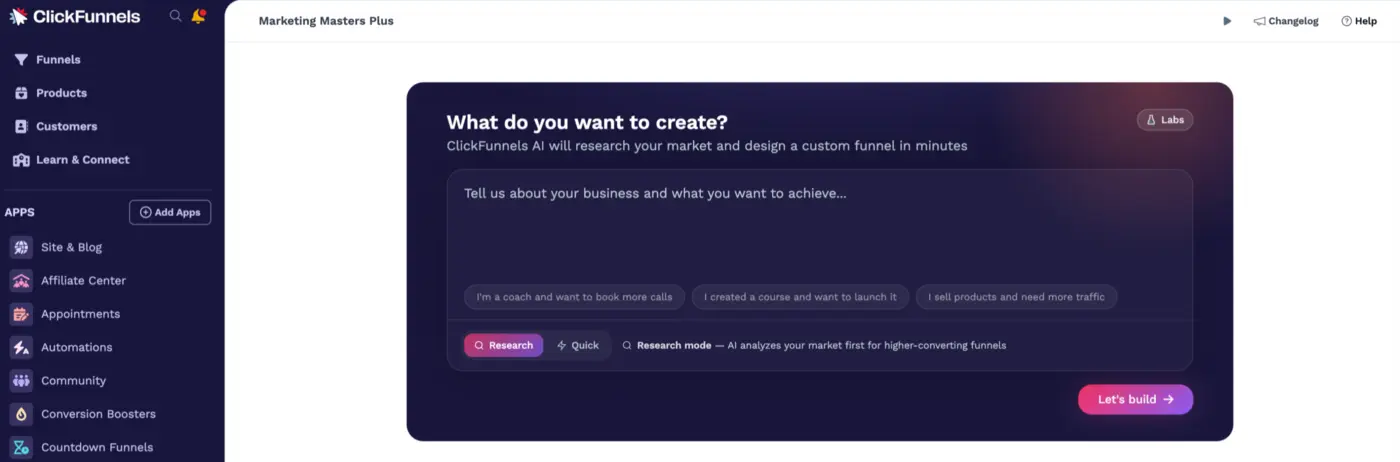Open notifications bell icon
The height and width of the screenshot is (462, 1400).
coord(198,16)
